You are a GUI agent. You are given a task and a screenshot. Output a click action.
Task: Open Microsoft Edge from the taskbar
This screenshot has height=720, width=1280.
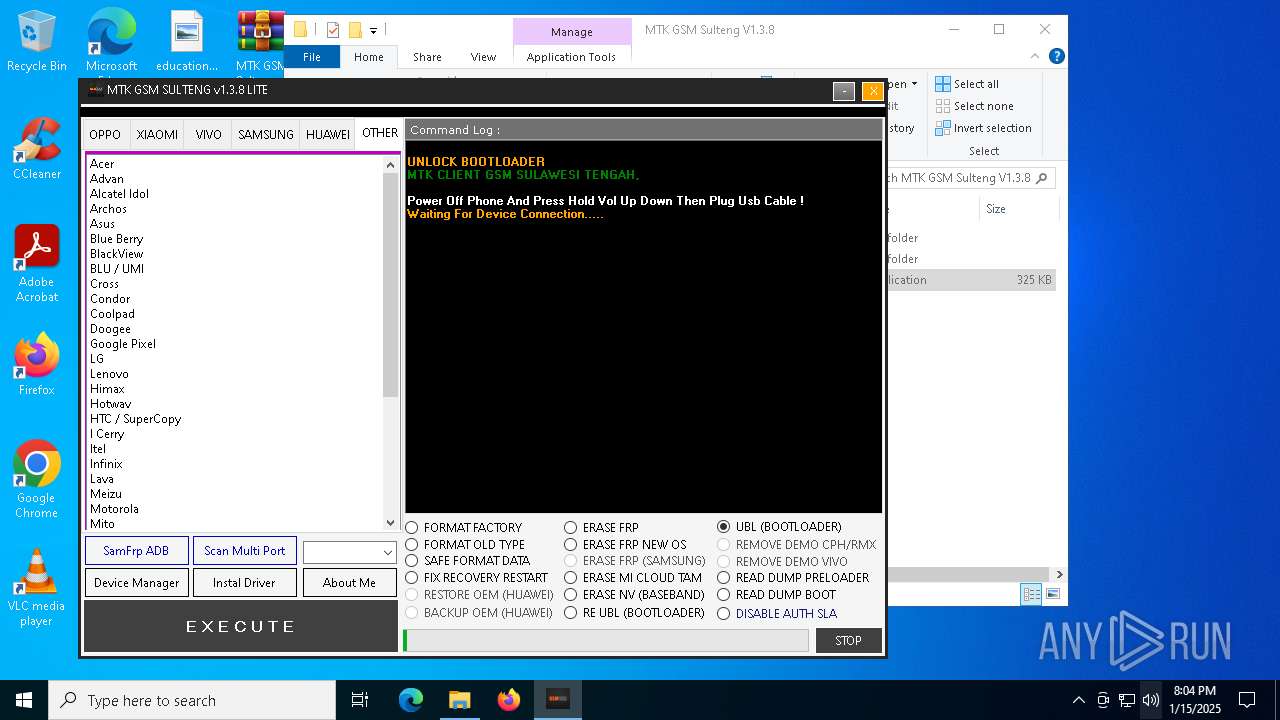411,700
